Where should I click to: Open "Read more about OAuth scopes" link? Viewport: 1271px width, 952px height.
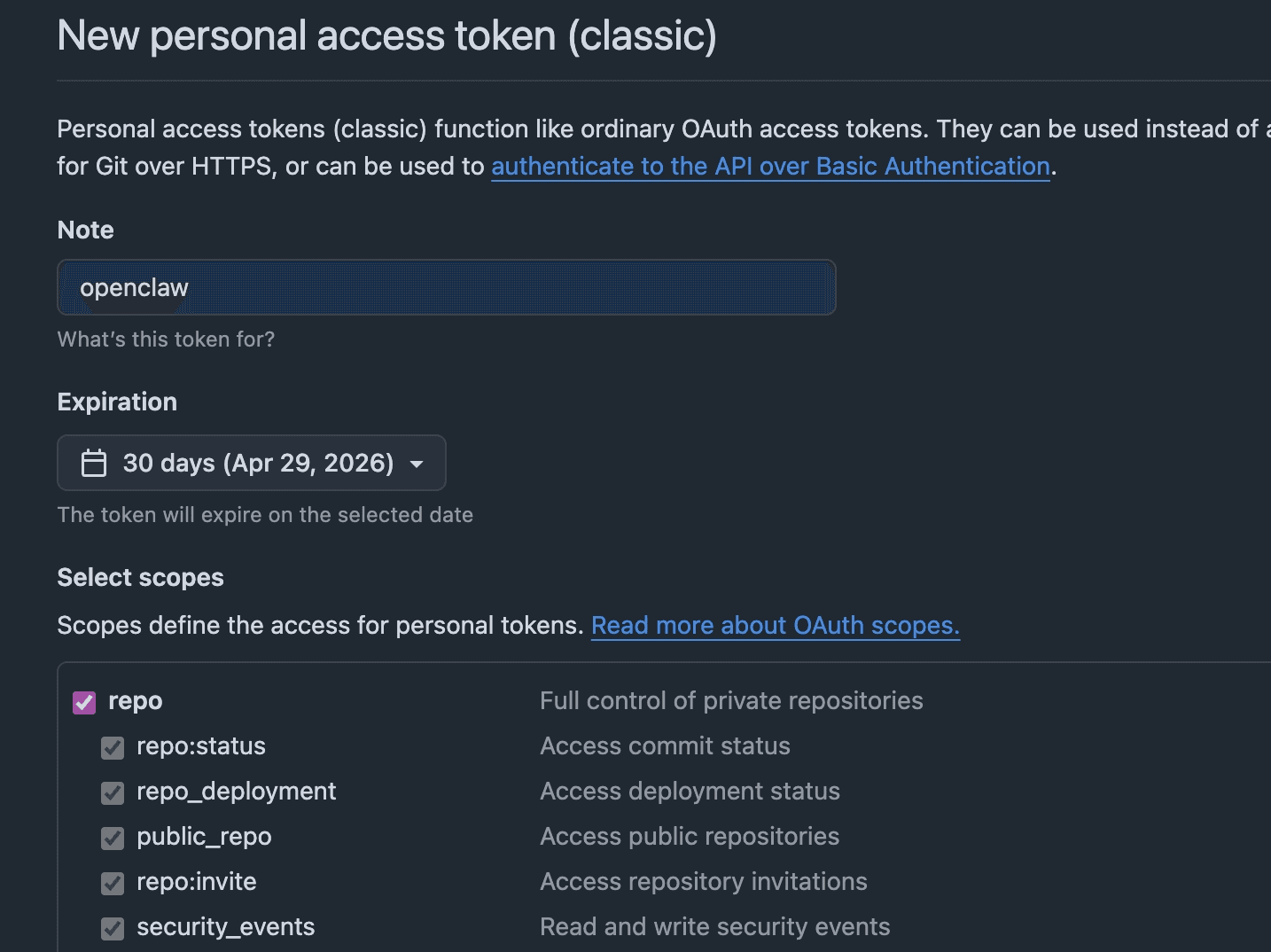point(775,626)
